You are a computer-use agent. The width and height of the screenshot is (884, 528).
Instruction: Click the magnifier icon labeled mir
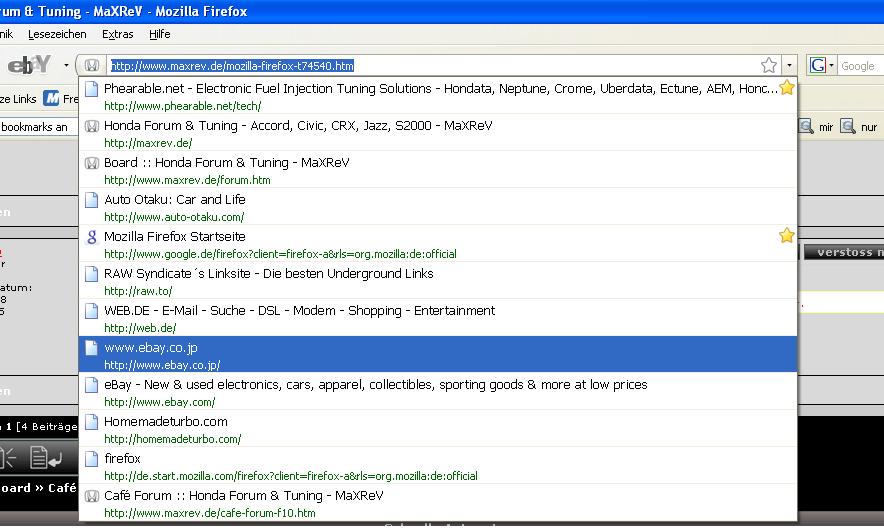[x=806, y=127]
